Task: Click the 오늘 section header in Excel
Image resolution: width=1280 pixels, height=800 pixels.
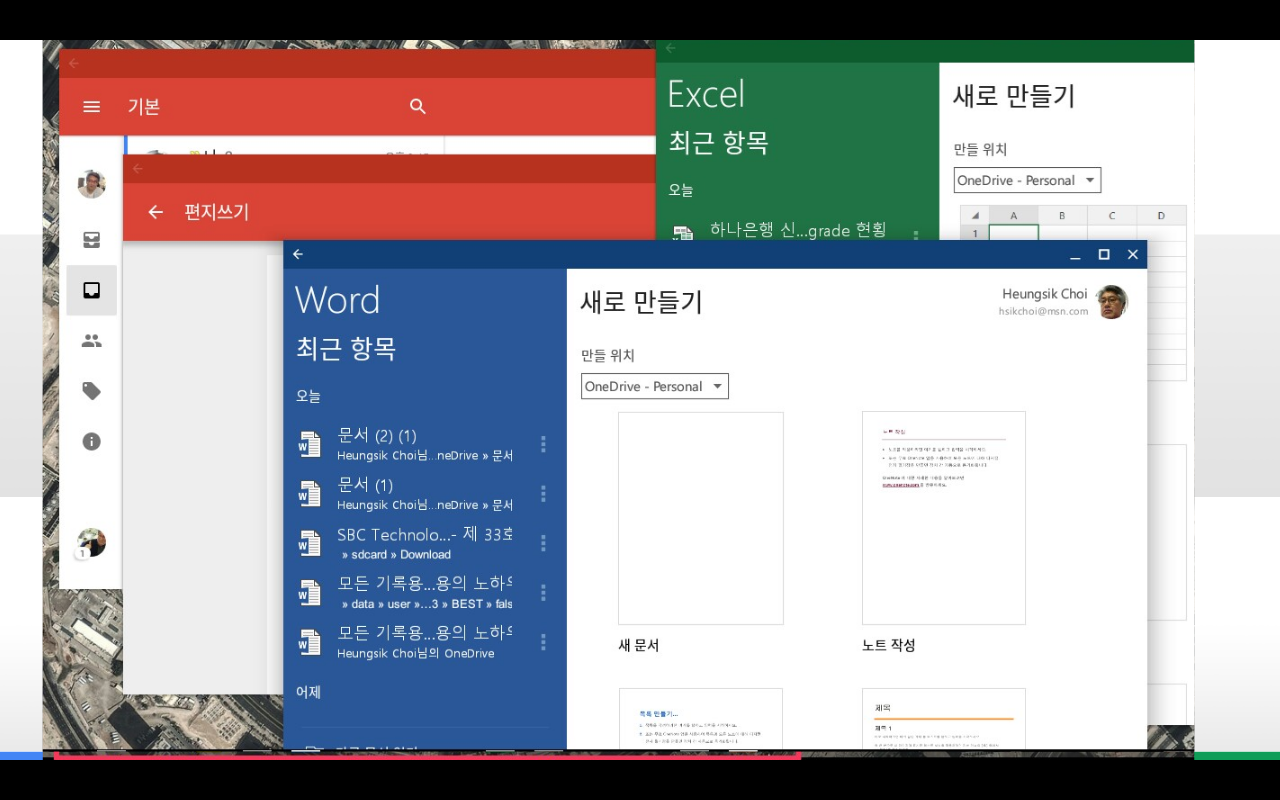Action: pos(681,190)
